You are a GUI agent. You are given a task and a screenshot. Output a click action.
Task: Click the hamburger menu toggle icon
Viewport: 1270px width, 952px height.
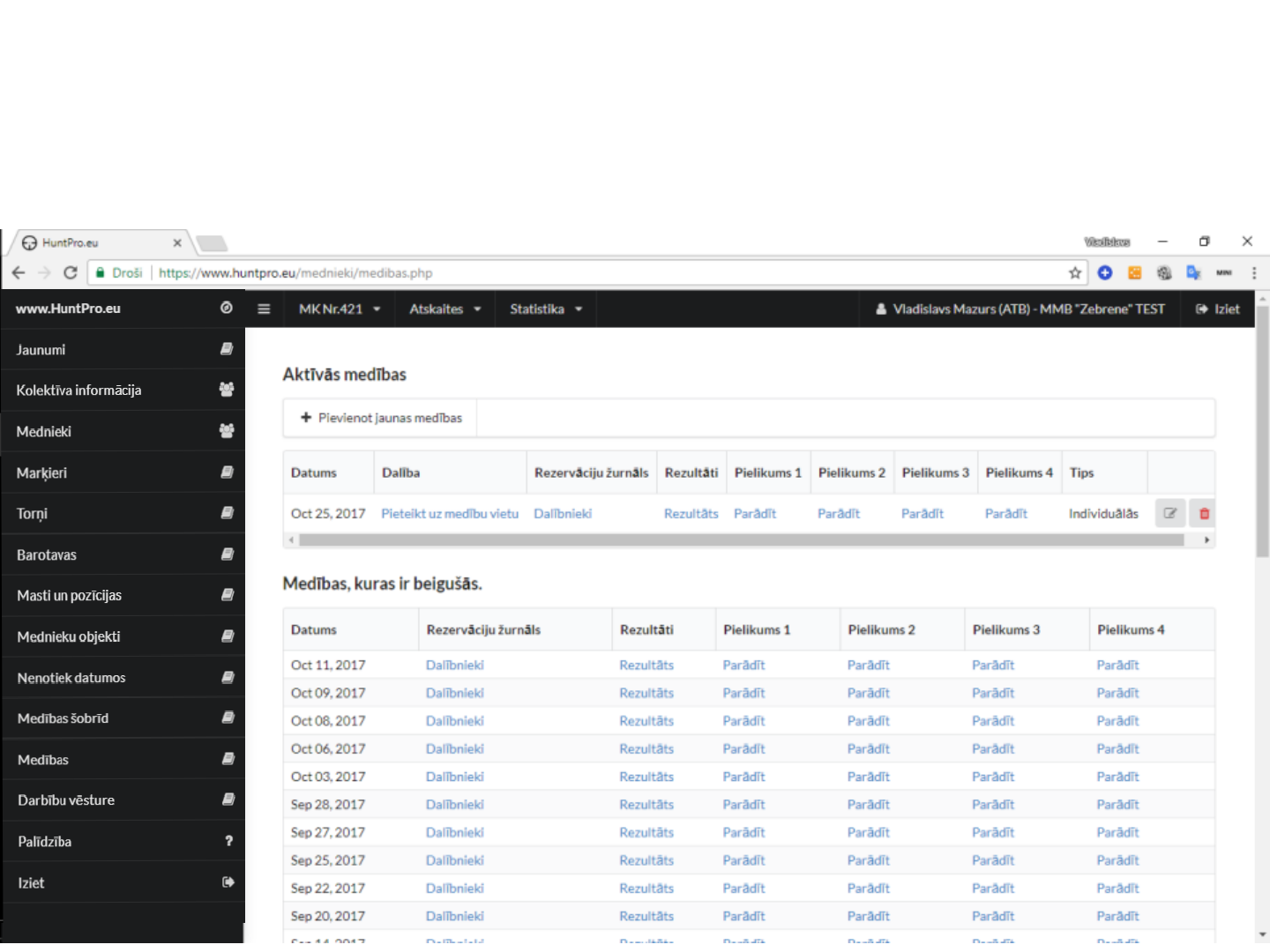click(x=264, y=309)
